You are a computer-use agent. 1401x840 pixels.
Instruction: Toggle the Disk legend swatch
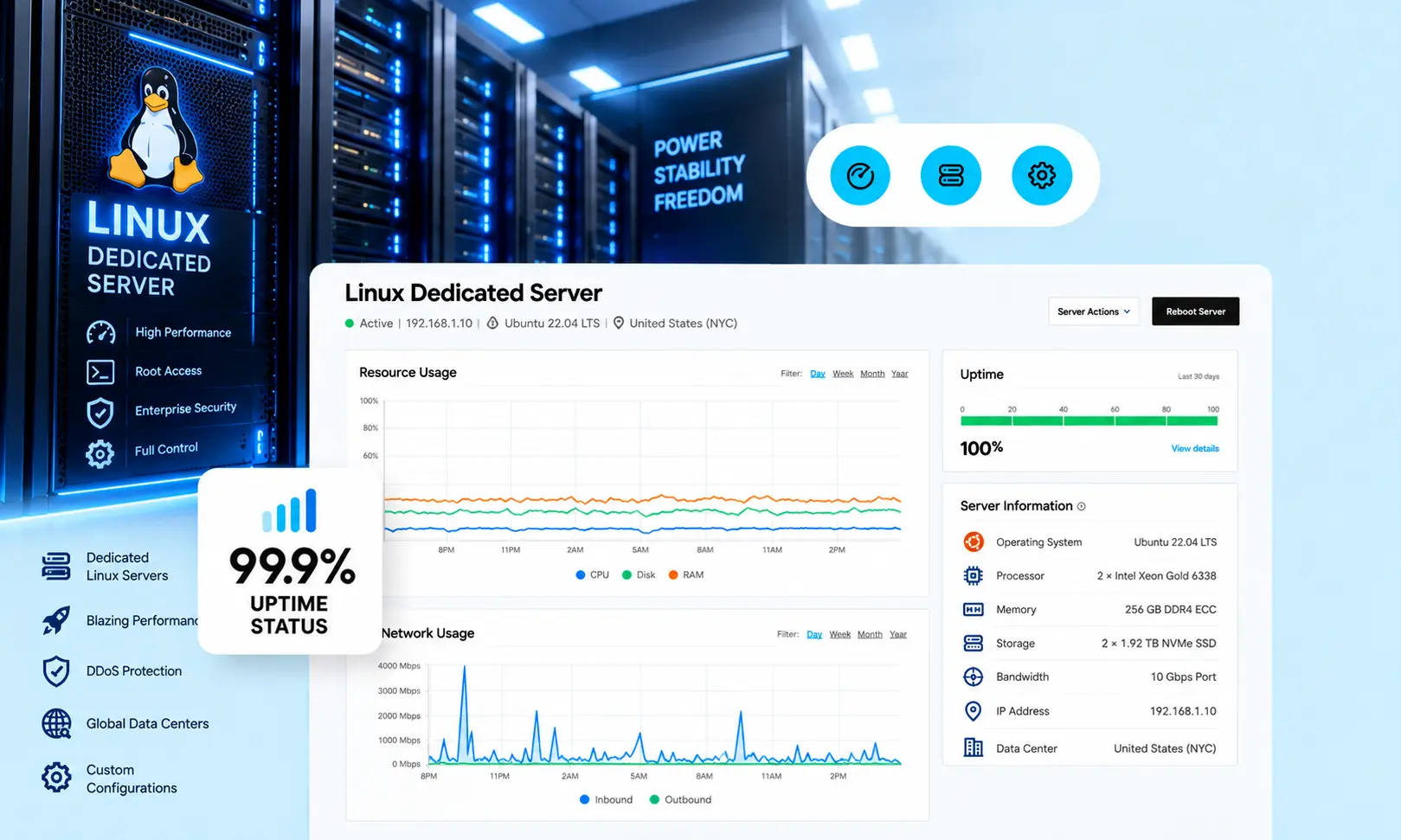point(627,575)
